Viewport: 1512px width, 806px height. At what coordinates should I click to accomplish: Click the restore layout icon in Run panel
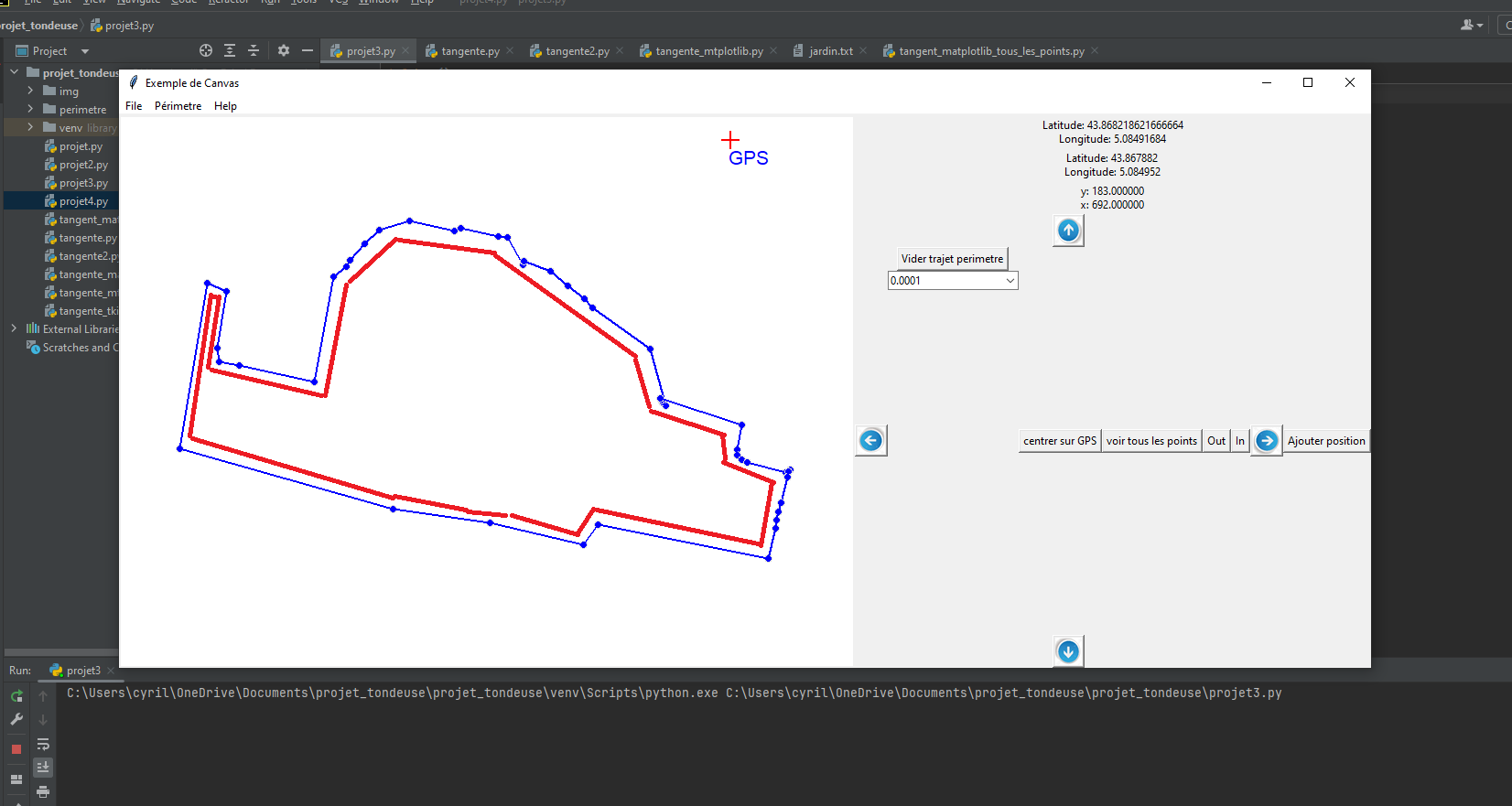(16, 779)
